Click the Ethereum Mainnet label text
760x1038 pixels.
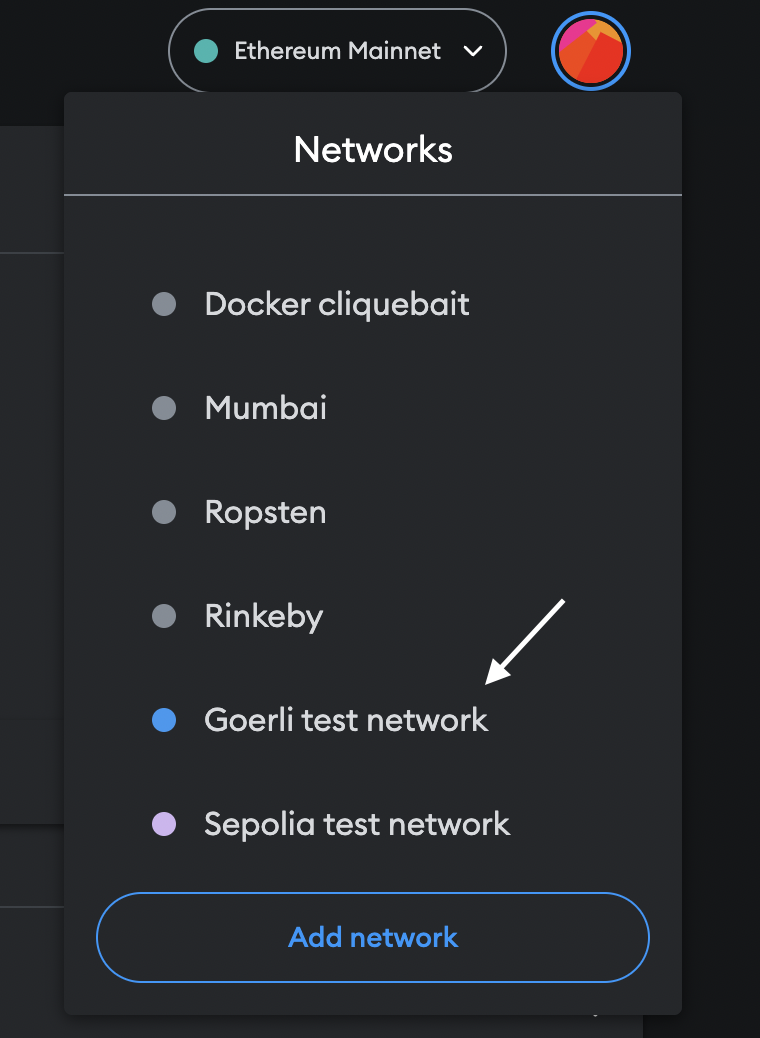[338, 51]
